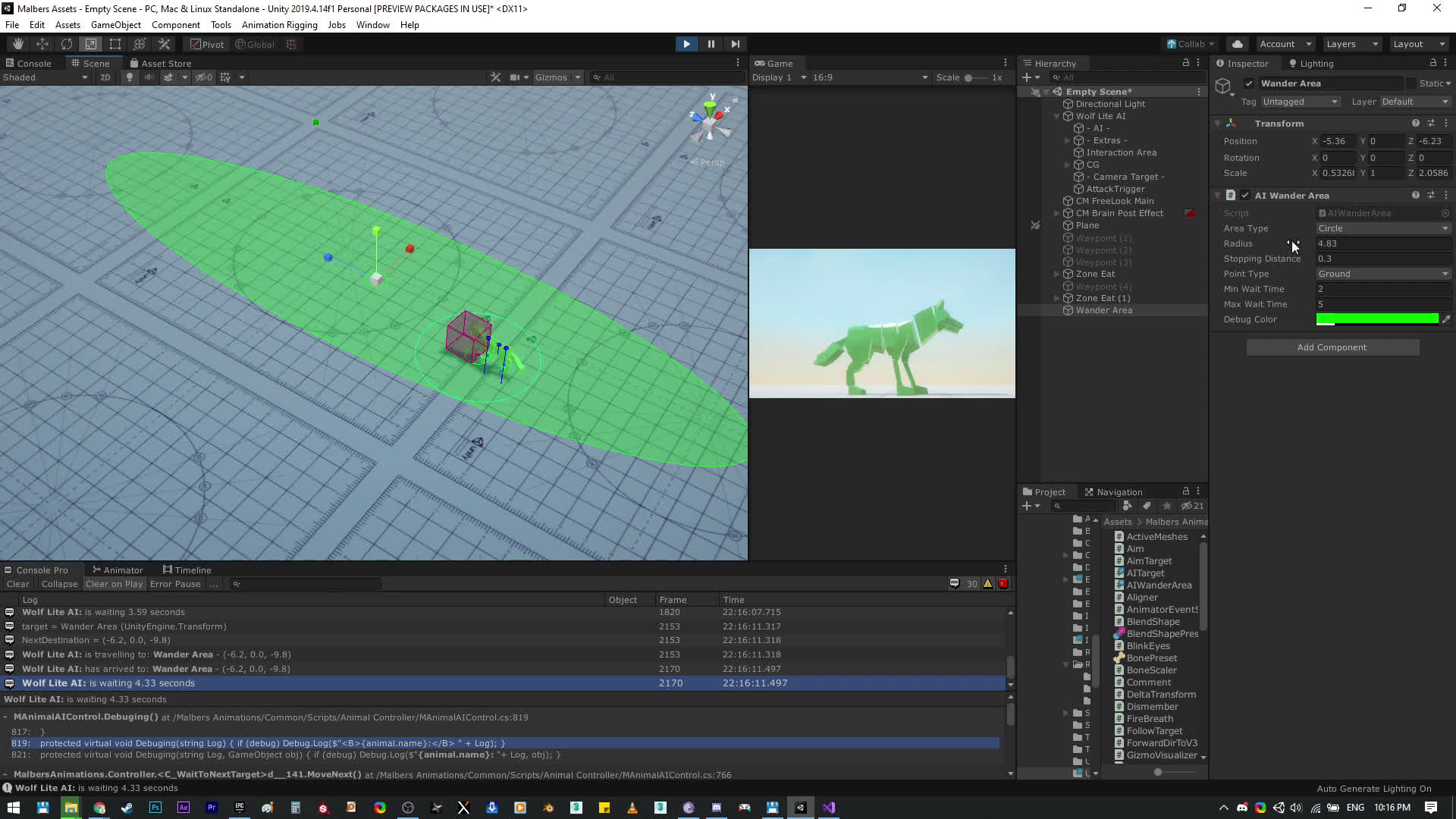Click the eyedropper next to Debug Color
This screenshot has width=1456, height=819.
pyautogui.click(x=1446, y=319)
